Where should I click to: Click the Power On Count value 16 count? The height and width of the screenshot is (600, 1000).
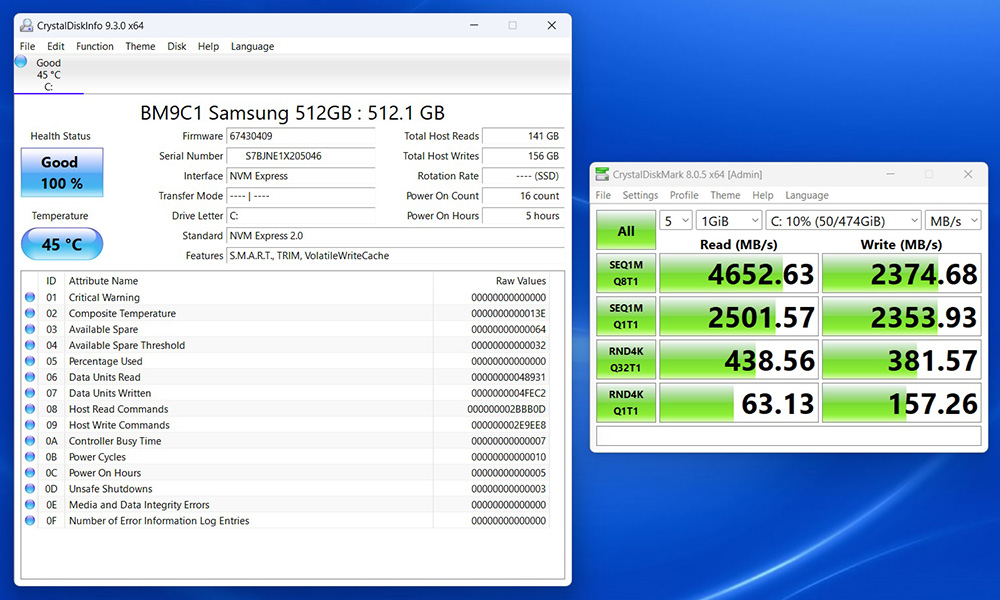pos(523,196)
